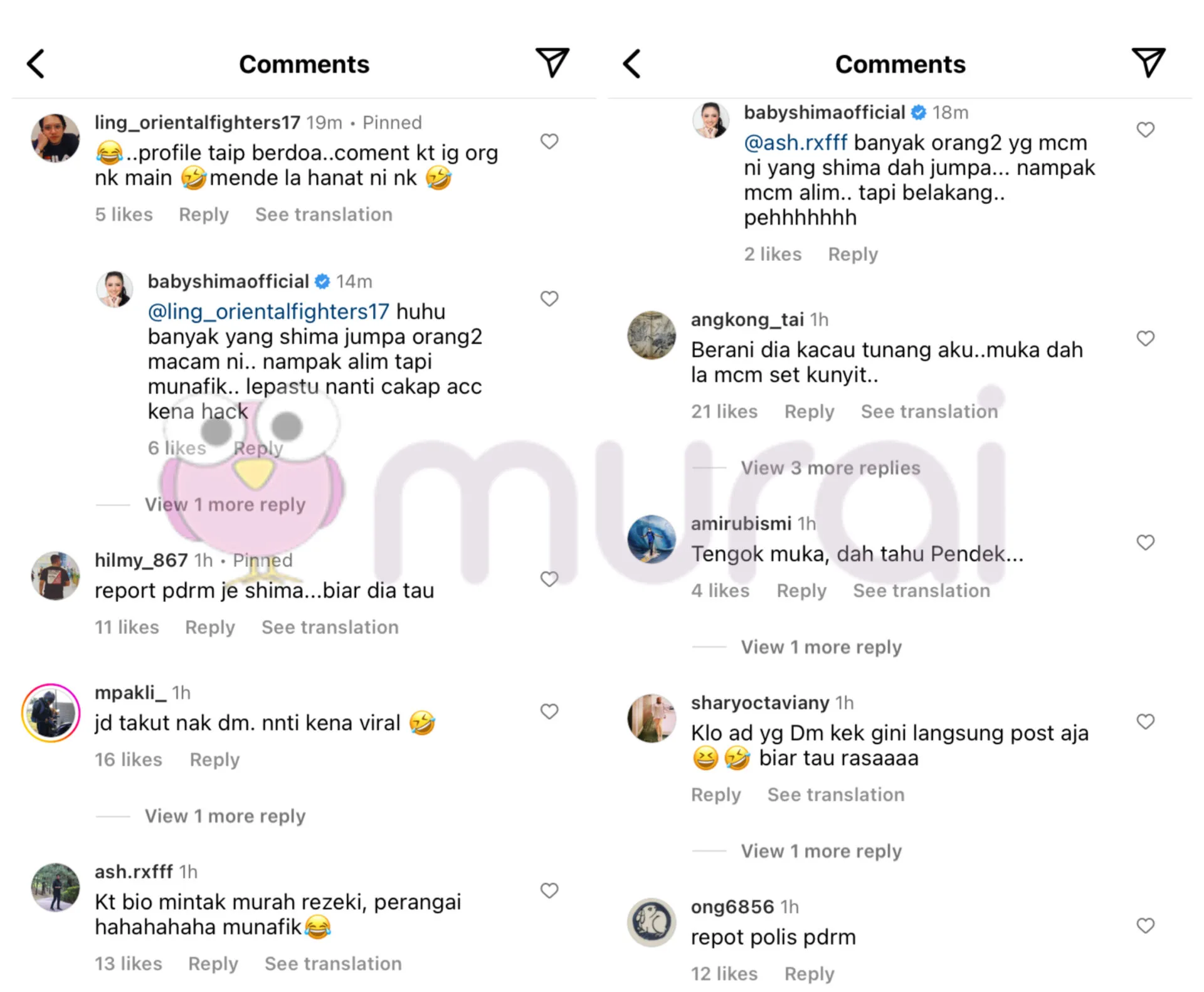Tap the share icon on right Comments header
Image resolution: width=1204 pixels, height=992 pixels.
tap(1148, 63)
